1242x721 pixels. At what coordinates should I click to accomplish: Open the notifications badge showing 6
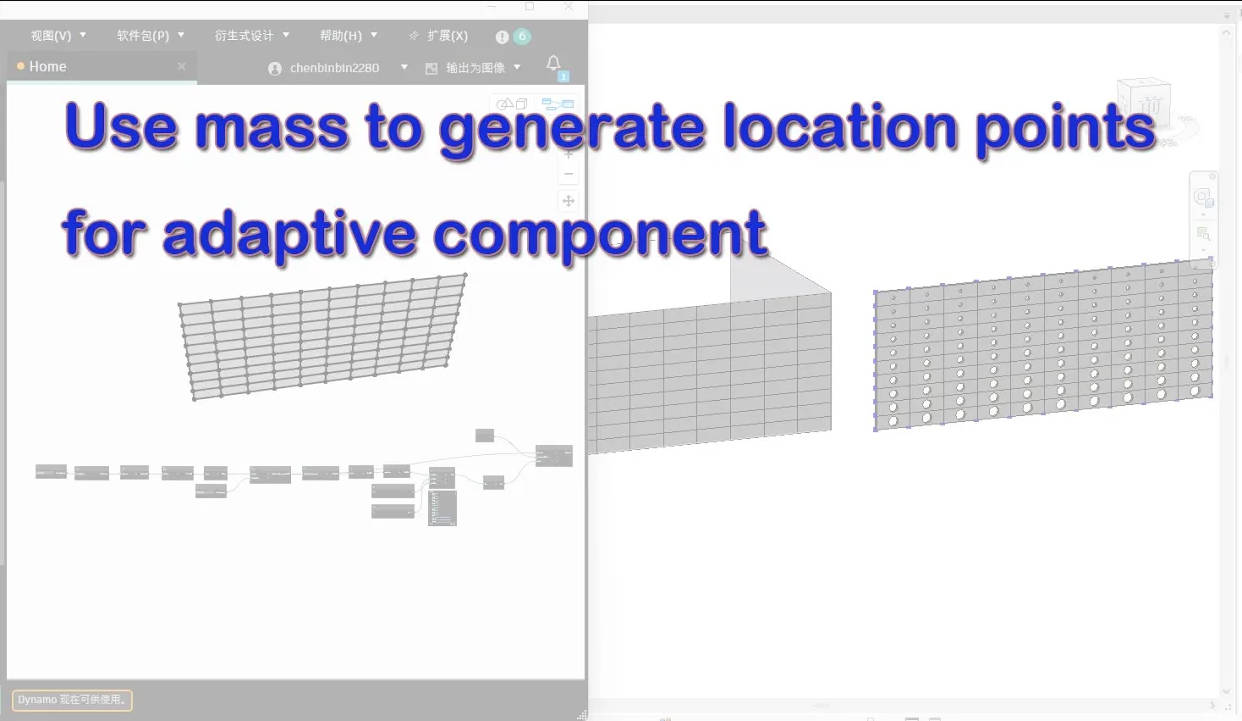click(x=520, y=36)
